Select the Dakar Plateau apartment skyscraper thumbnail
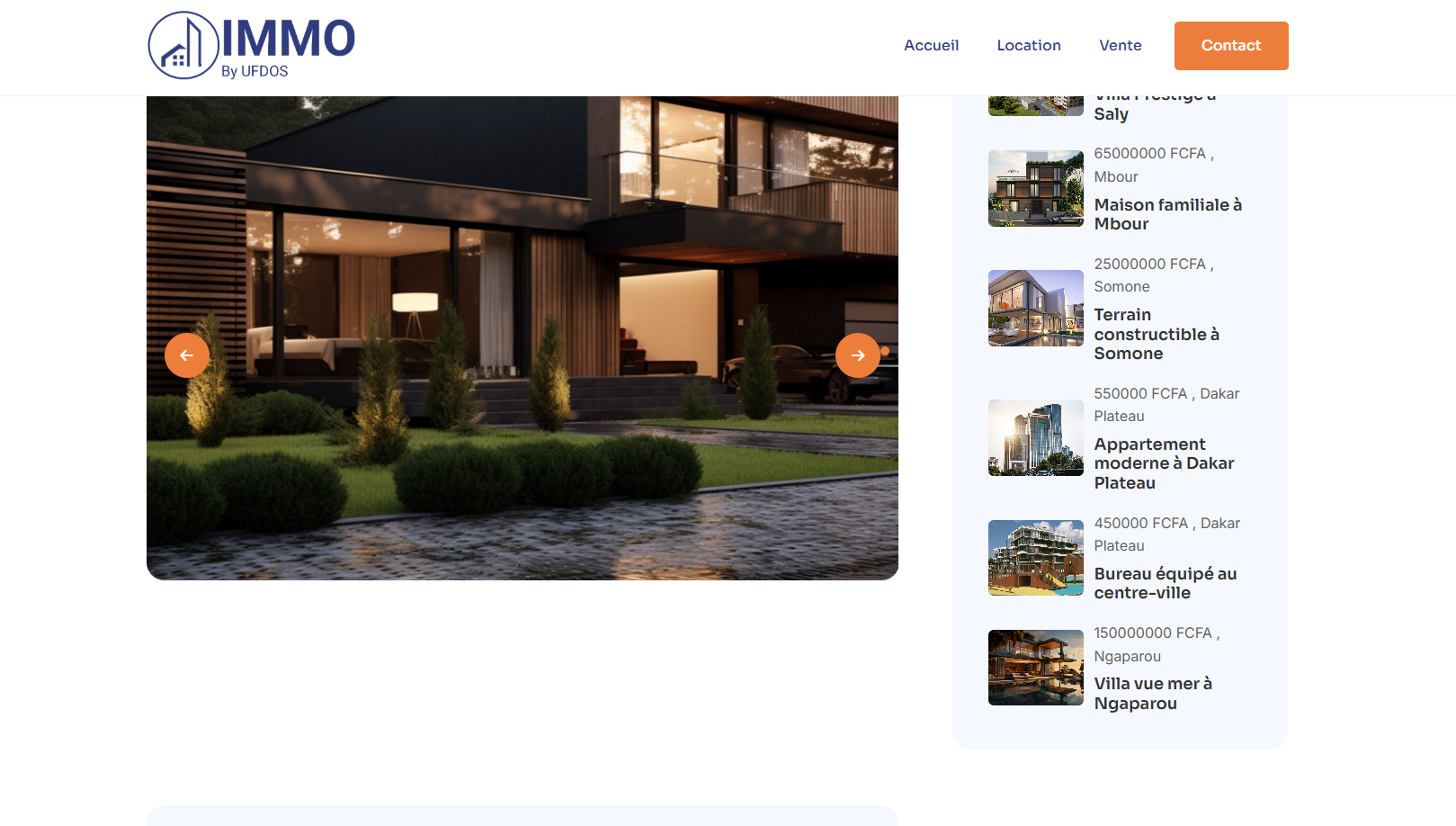Screen dimensions: 1456x826 pyautogui.click(x=1035, y=437)
